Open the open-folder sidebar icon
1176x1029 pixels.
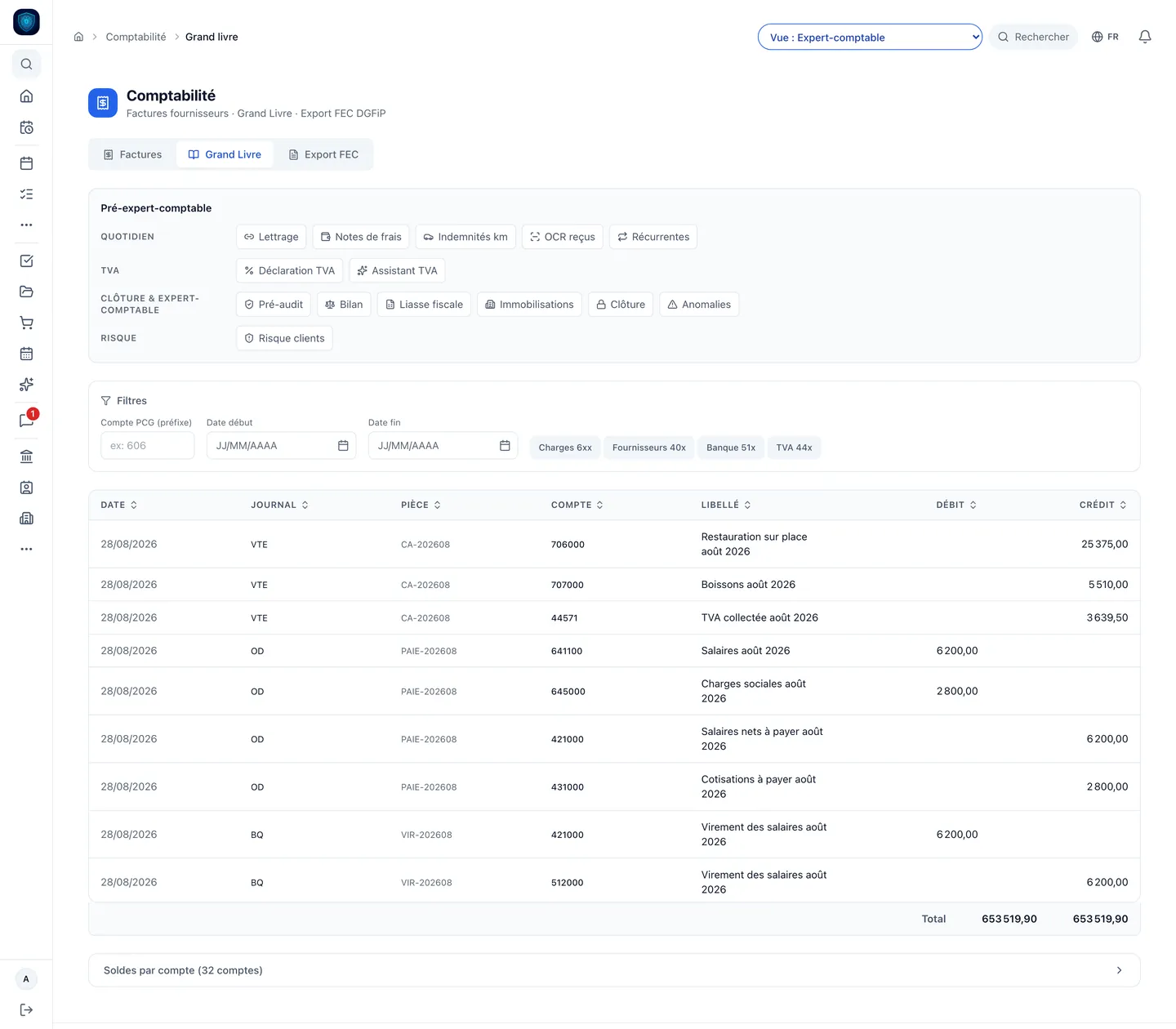tap(26, 292)
